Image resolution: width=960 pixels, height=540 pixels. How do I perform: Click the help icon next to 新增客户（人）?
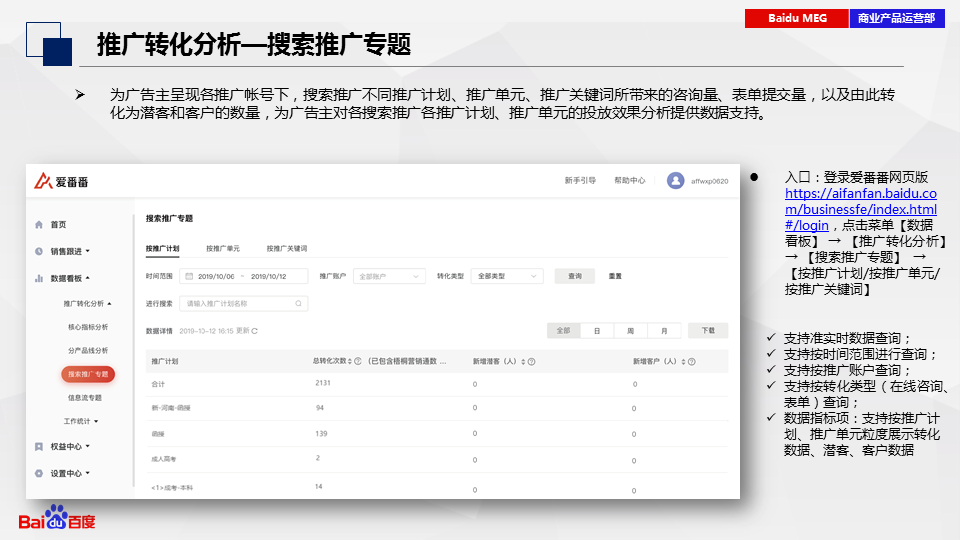click(689, 361)
